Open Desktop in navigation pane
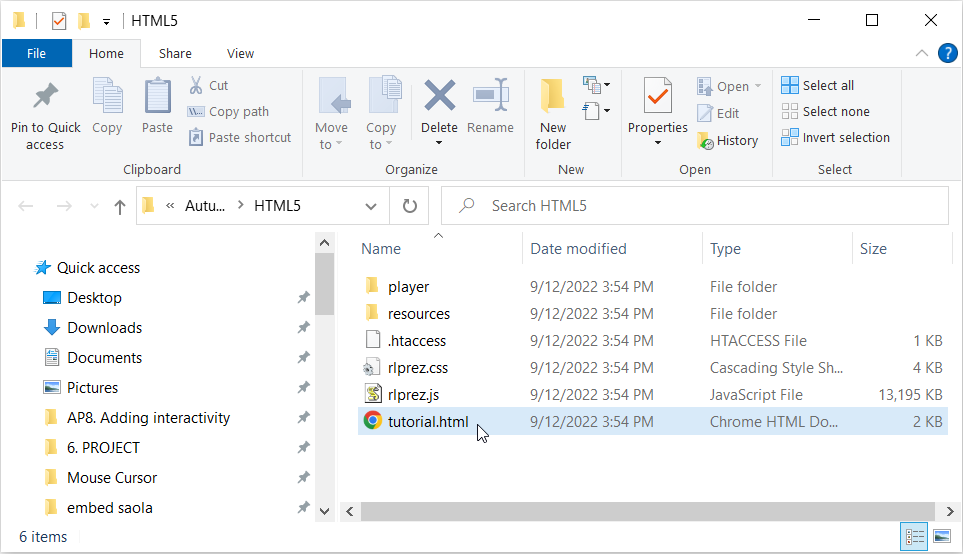Image resolution: width=963 pixels, height=554 pixels. pyautogui.click(x=82, y=298)
